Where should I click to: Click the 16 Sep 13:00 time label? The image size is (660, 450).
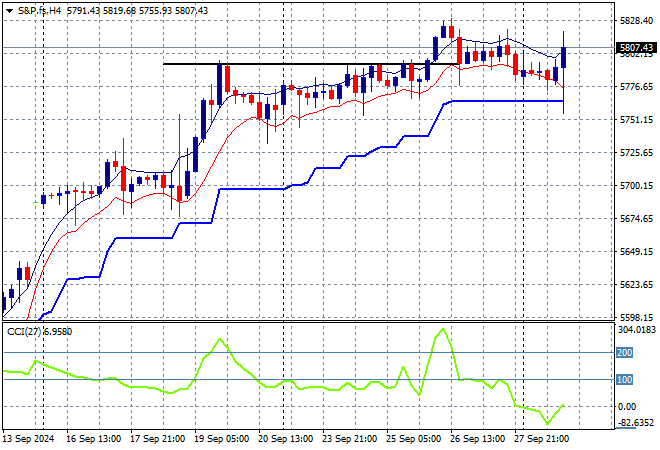(93, 439)
